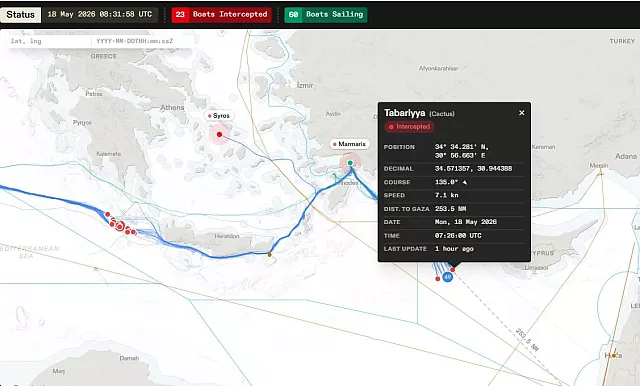Click the date Mon, 18 May 2026
640x386 pixels.
click(466, 222)
